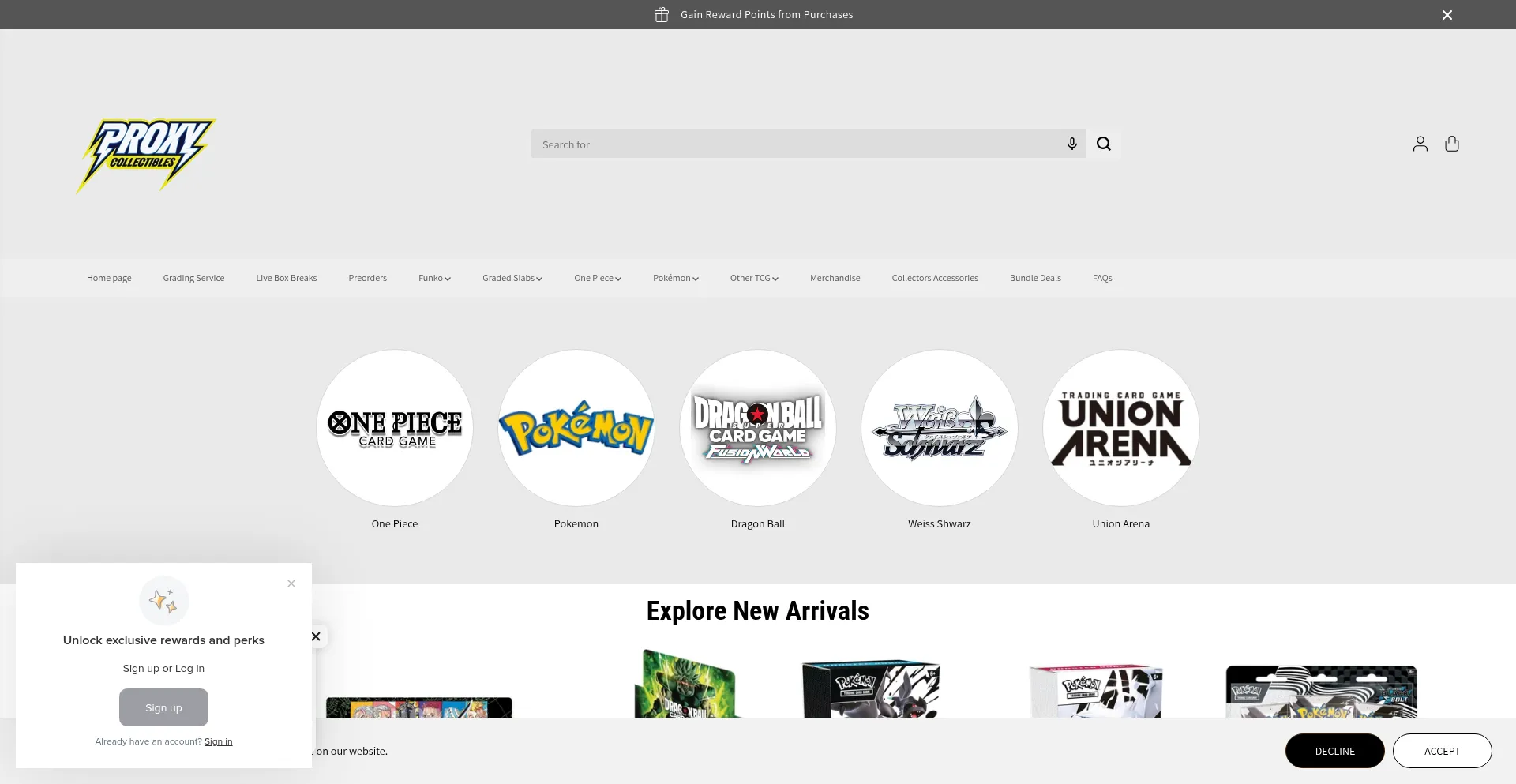Open the green Dragon Ball product thumbnail
The width and height of the screenshot is (1516, 784).
point(685,684)
